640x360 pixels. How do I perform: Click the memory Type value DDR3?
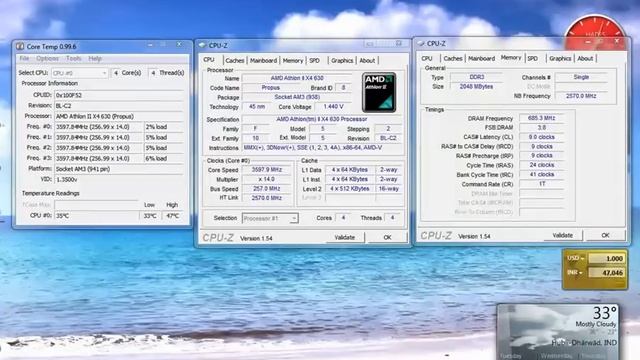(x=476, y=77)
